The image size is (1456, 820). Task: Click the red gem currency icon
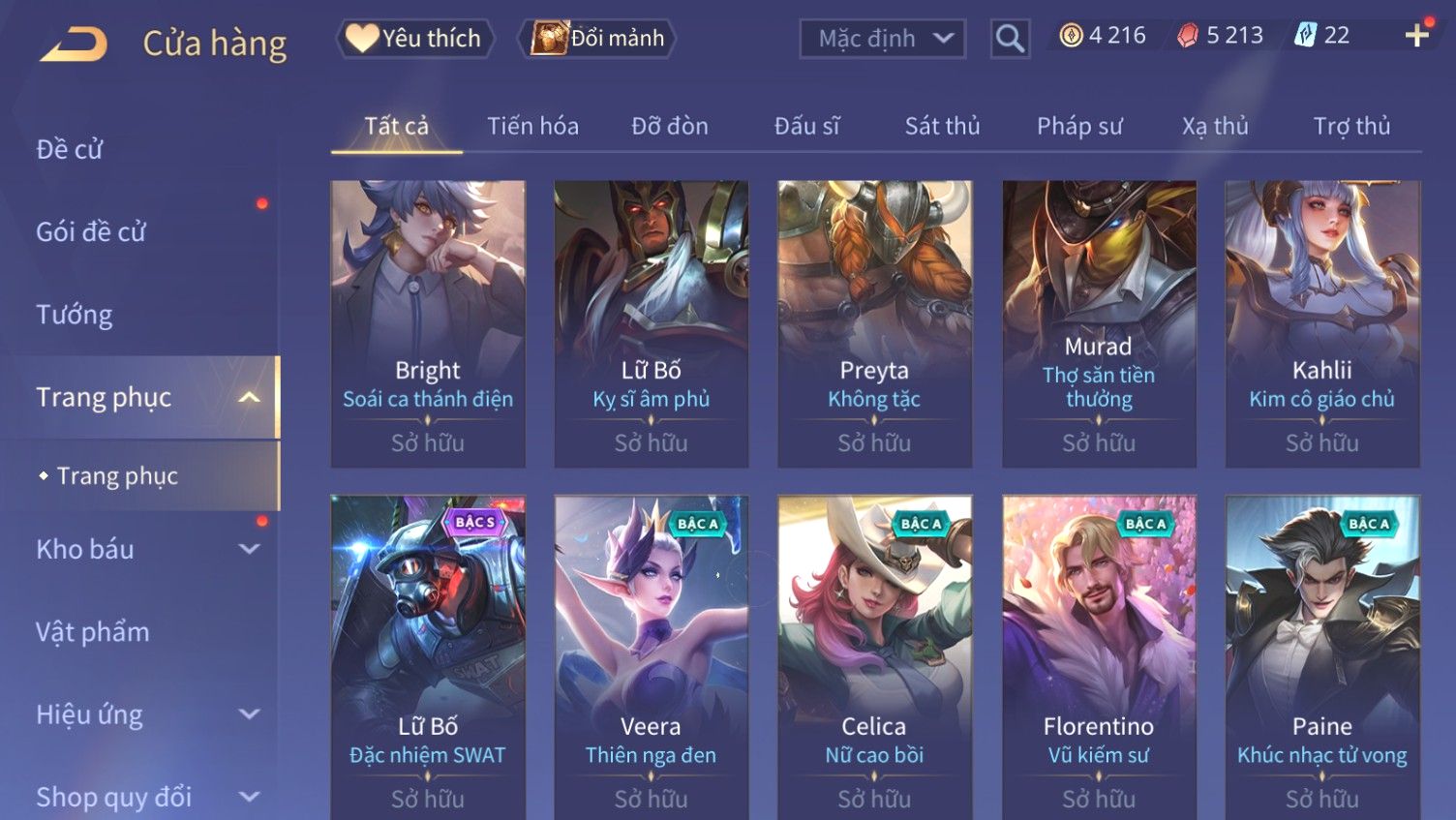pyautogui.click(x=1188, y=36)
